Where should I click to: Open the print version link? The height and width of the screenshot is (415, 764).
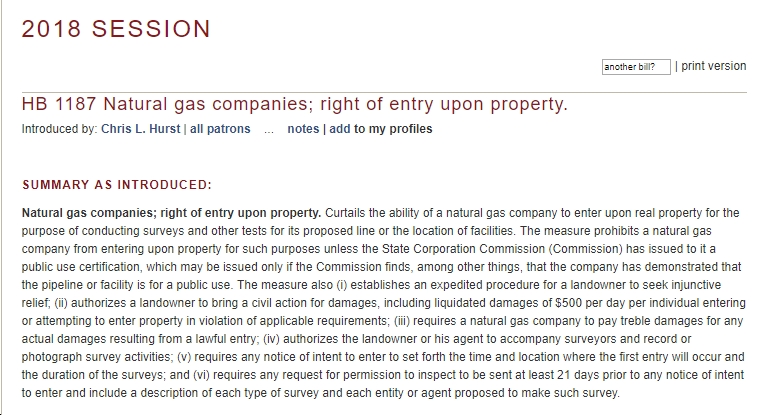(x=713, y=66)
